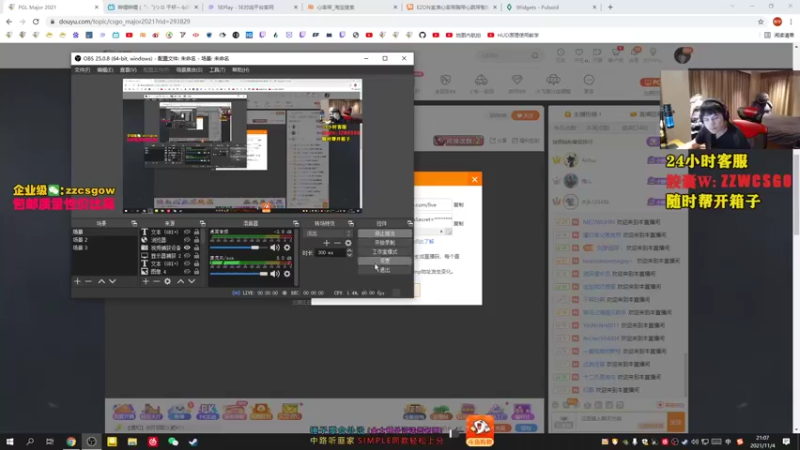Remove selected scene with the minus icon
This screenshot has height=450, width=800.
pyautogui.click(x=88, y=281)
